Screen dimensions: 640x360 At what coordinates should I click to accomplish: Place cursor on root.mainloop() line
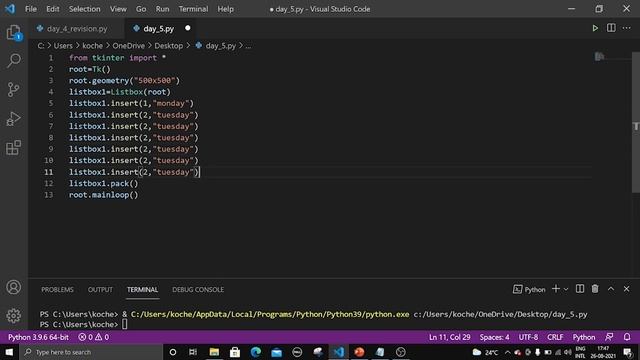tap(104, 195)
